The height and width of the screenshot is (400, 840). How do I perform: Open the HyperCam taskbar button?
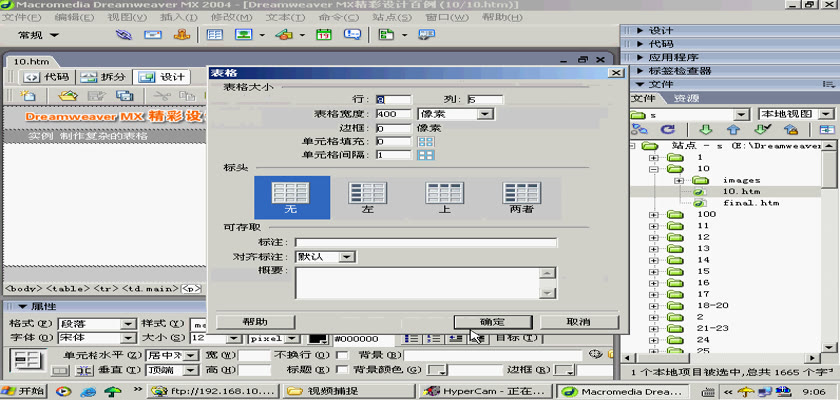pos(486,391)
